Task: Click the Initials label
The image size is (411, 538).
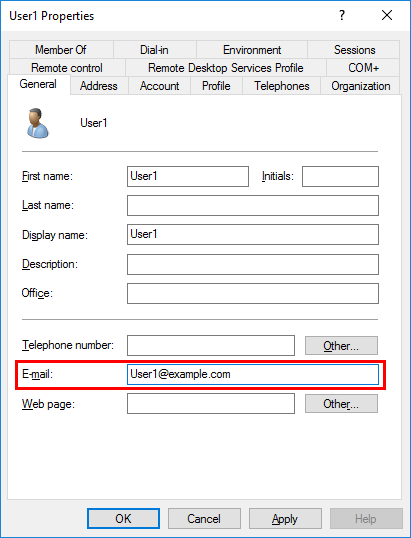Action: 278,176
